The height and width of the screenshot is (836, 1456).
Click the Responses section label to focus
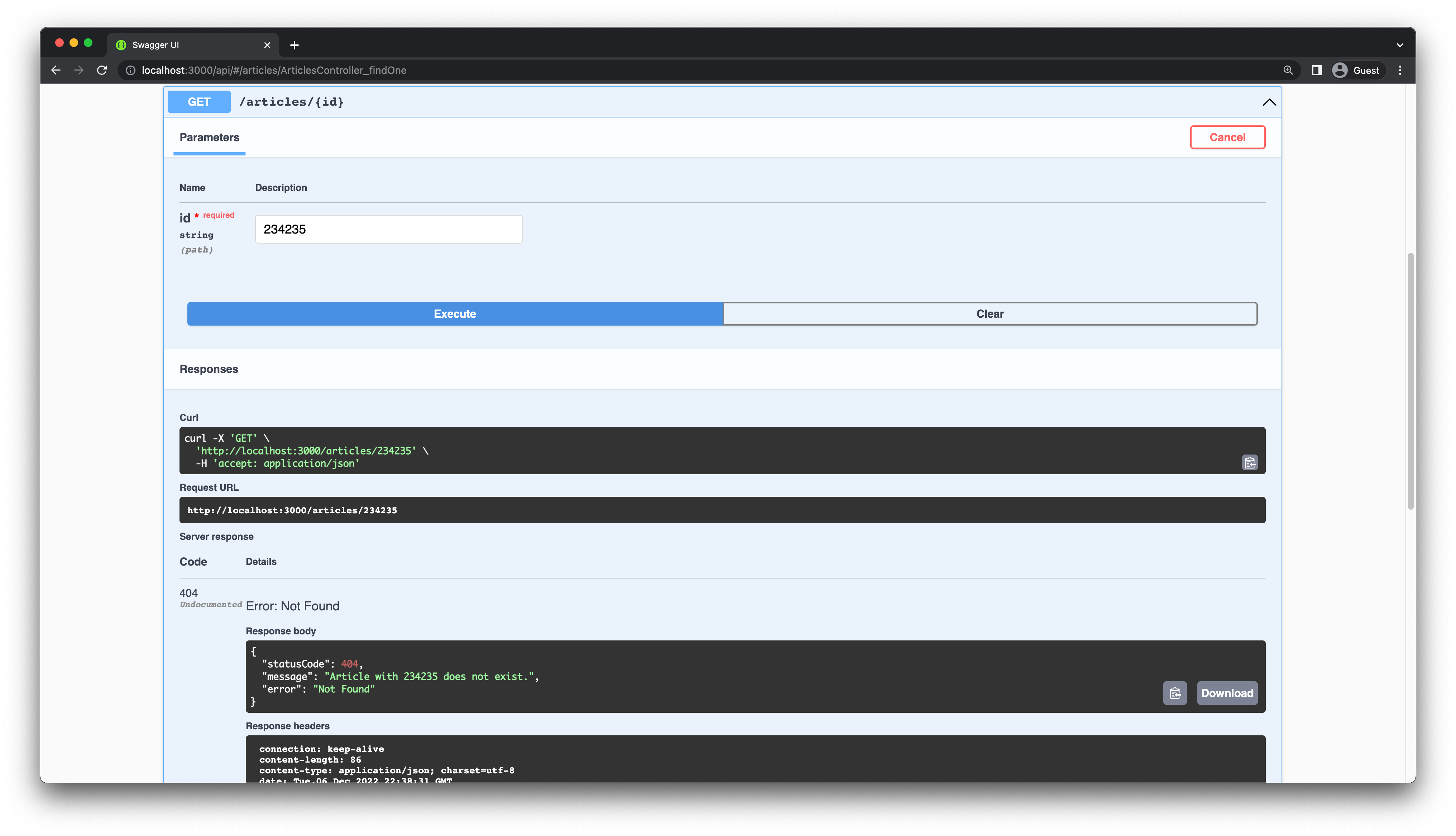click(208, 368)
